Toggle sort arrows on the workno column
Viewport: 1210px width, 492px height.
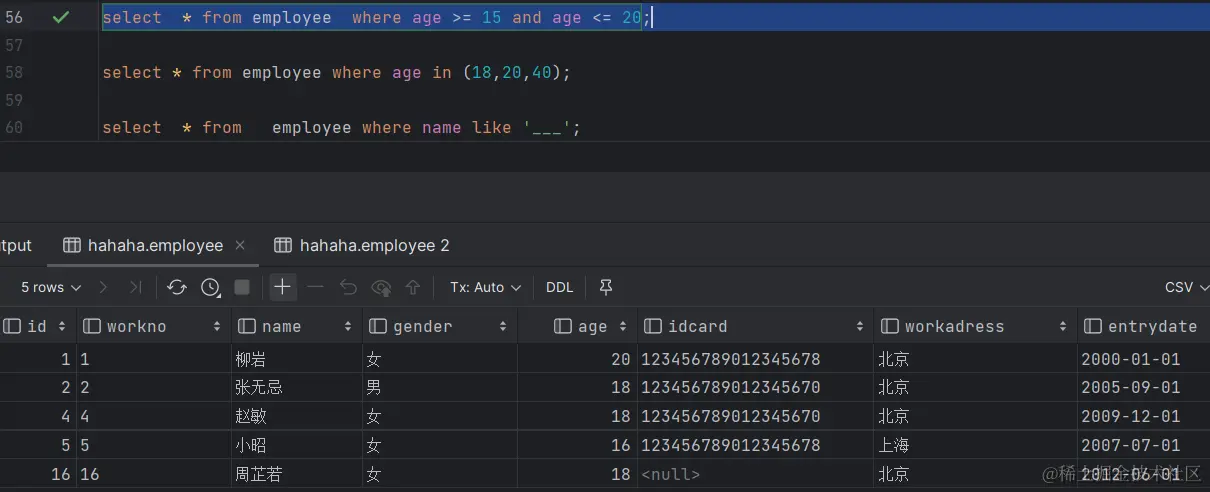pyautogui.click(x=217, y=326)
